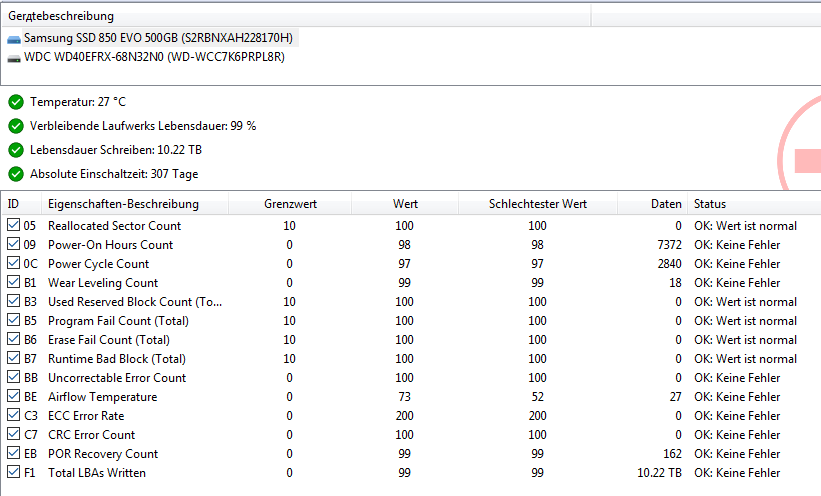Click the 18 data value for Wear Leveling
821x496 pixels.
click(x=675, y=283)
